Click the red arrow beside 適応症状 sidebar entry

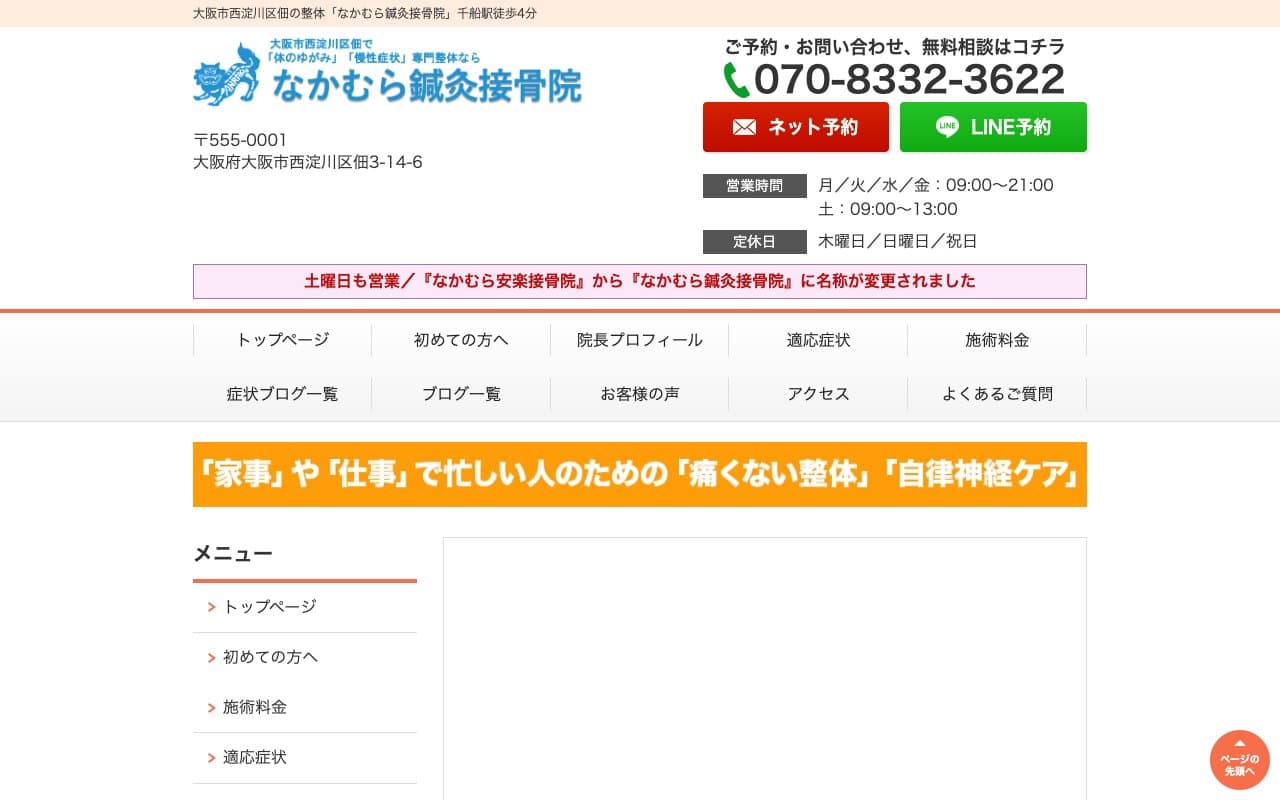pyautogui.click(x=210, y=757)
